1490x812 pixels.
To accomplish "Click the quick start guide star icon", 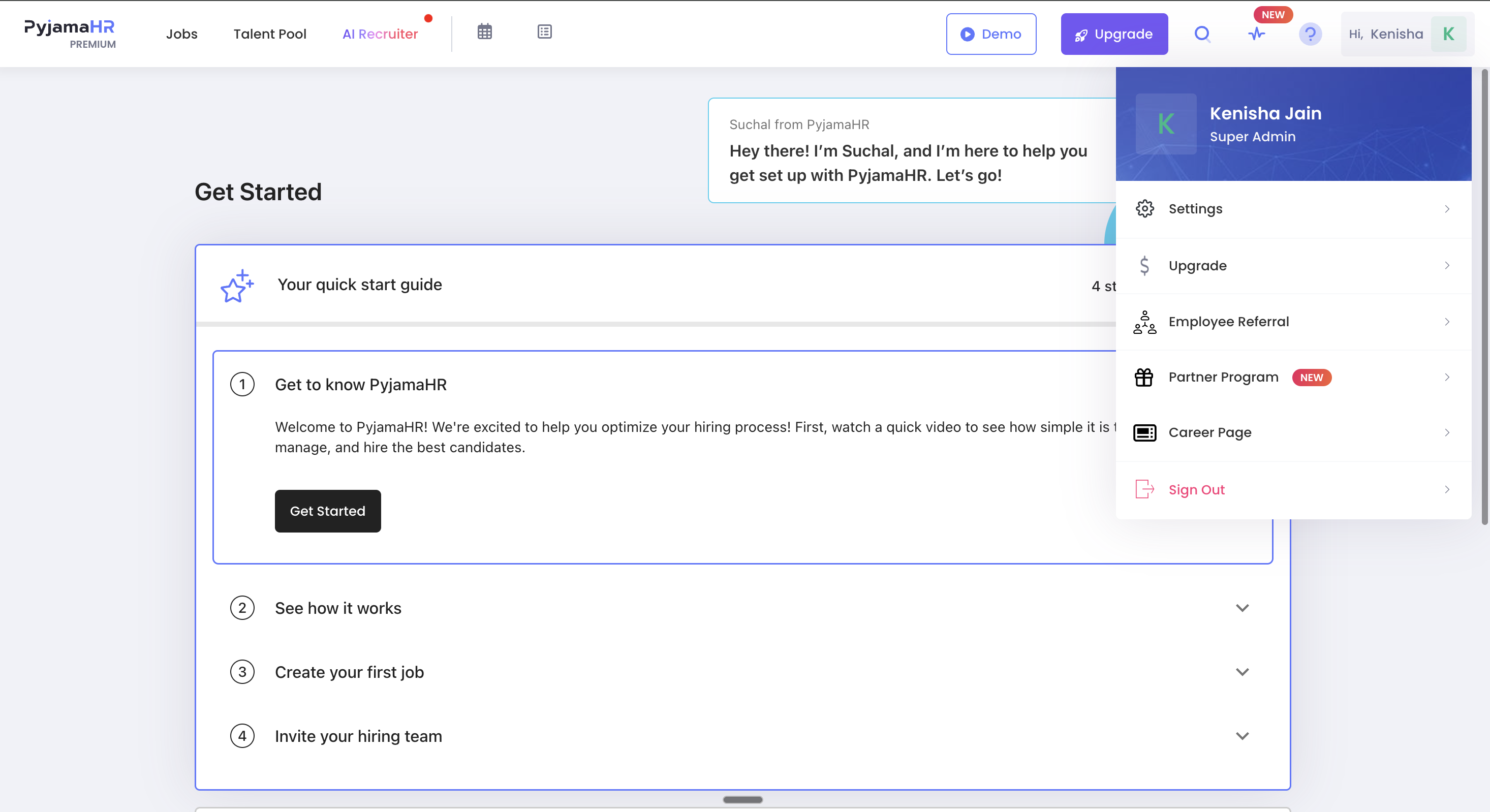I will [237, 286].
